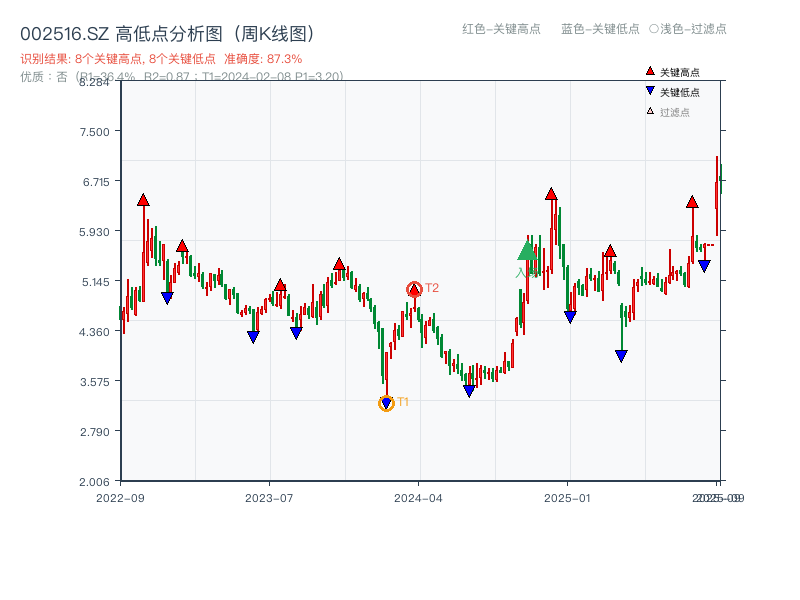Select the blue key-low triangle near 2025-01

tap(571, 313)
